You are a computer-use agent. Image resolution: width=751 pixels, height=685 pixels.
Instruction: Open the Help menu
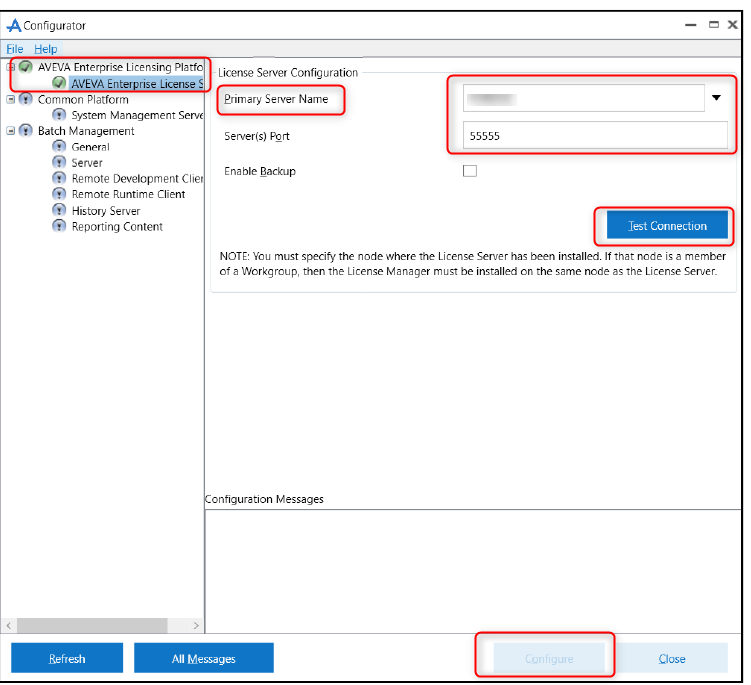click(46, 49)
